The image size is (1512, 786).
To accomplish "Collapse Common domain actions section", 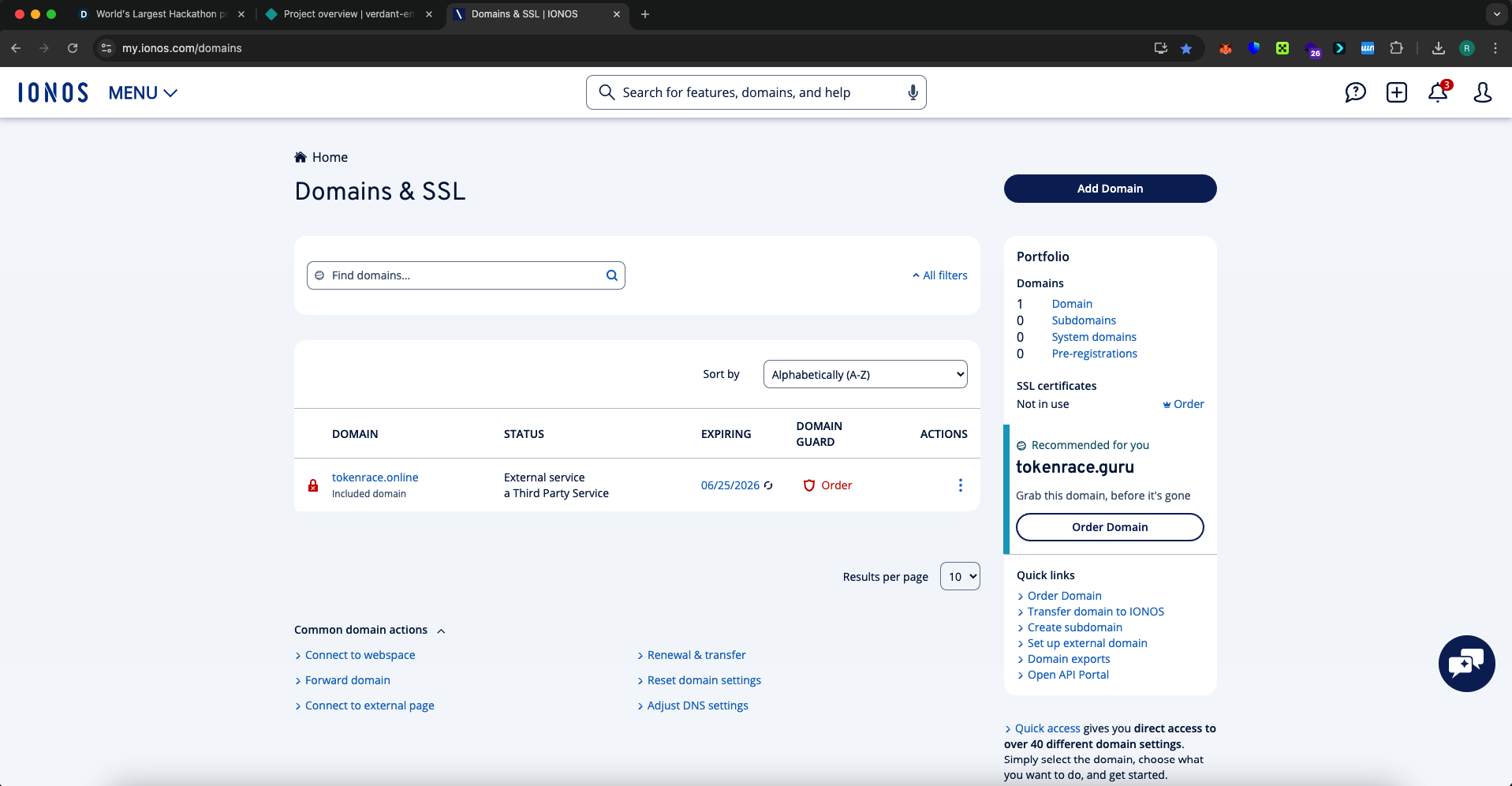I will 370,630.
